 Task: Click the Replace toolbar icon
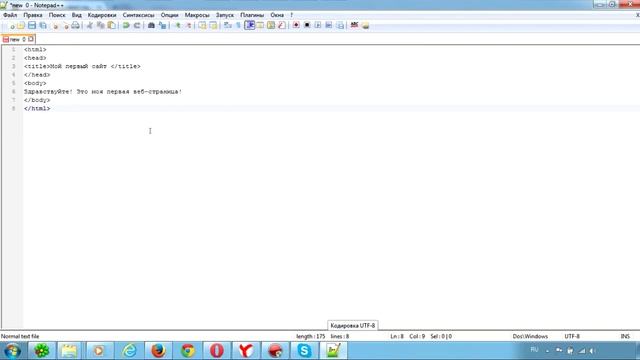pos(162,25)
